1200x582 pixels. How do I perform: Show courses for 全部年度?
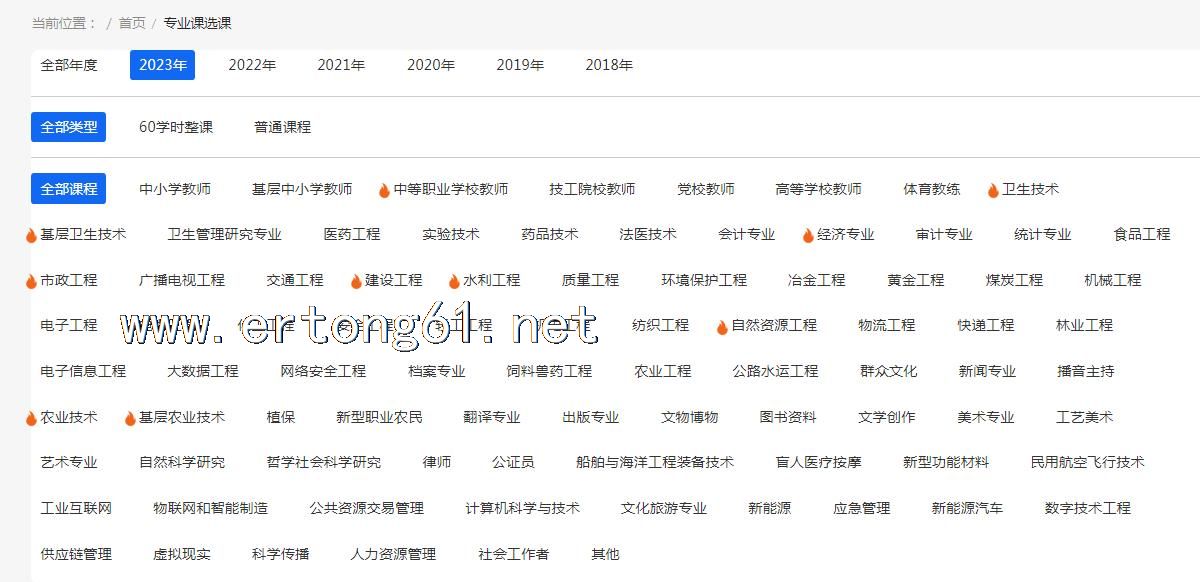click(x=69, y=65)
